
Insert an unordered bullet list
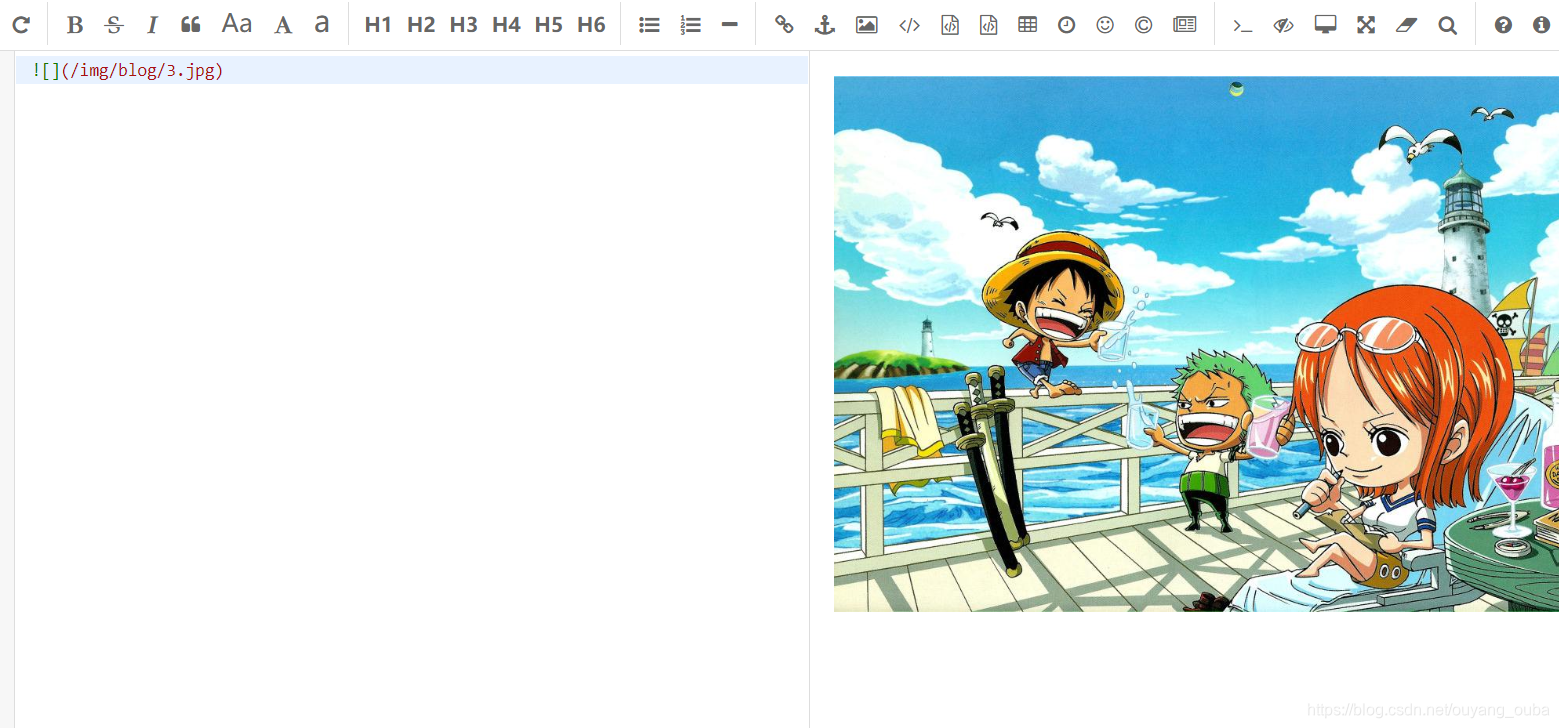(649, 25)
